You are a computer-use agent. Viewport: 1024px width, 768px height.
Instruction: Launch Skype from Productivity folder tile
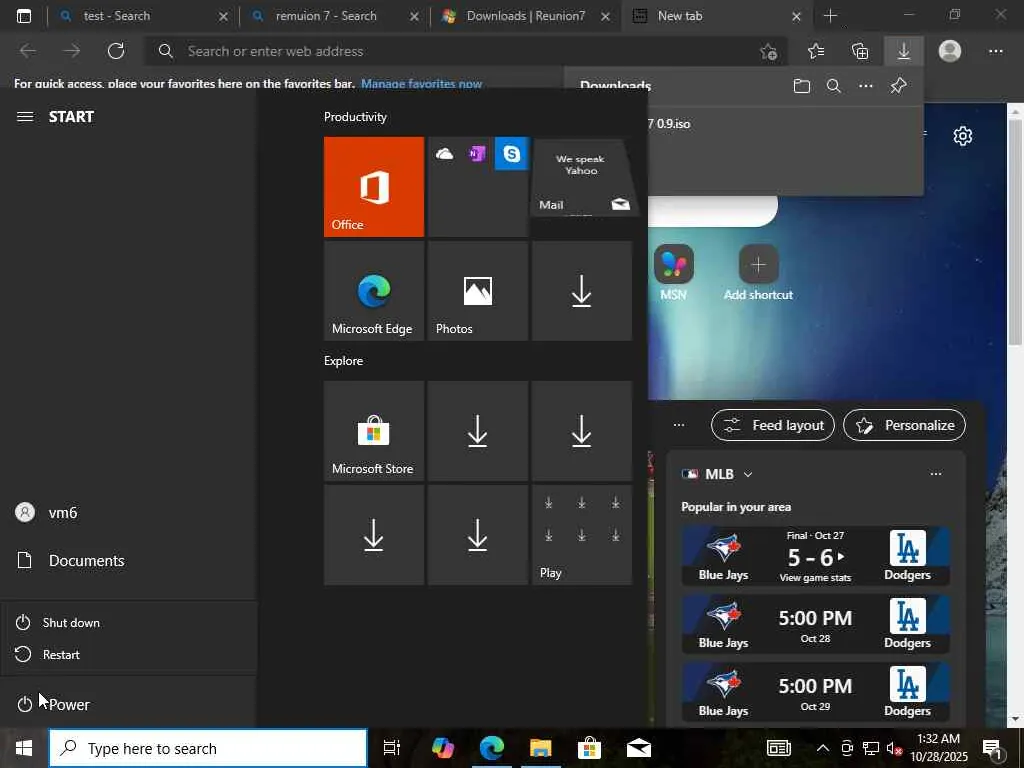[511, 153]
